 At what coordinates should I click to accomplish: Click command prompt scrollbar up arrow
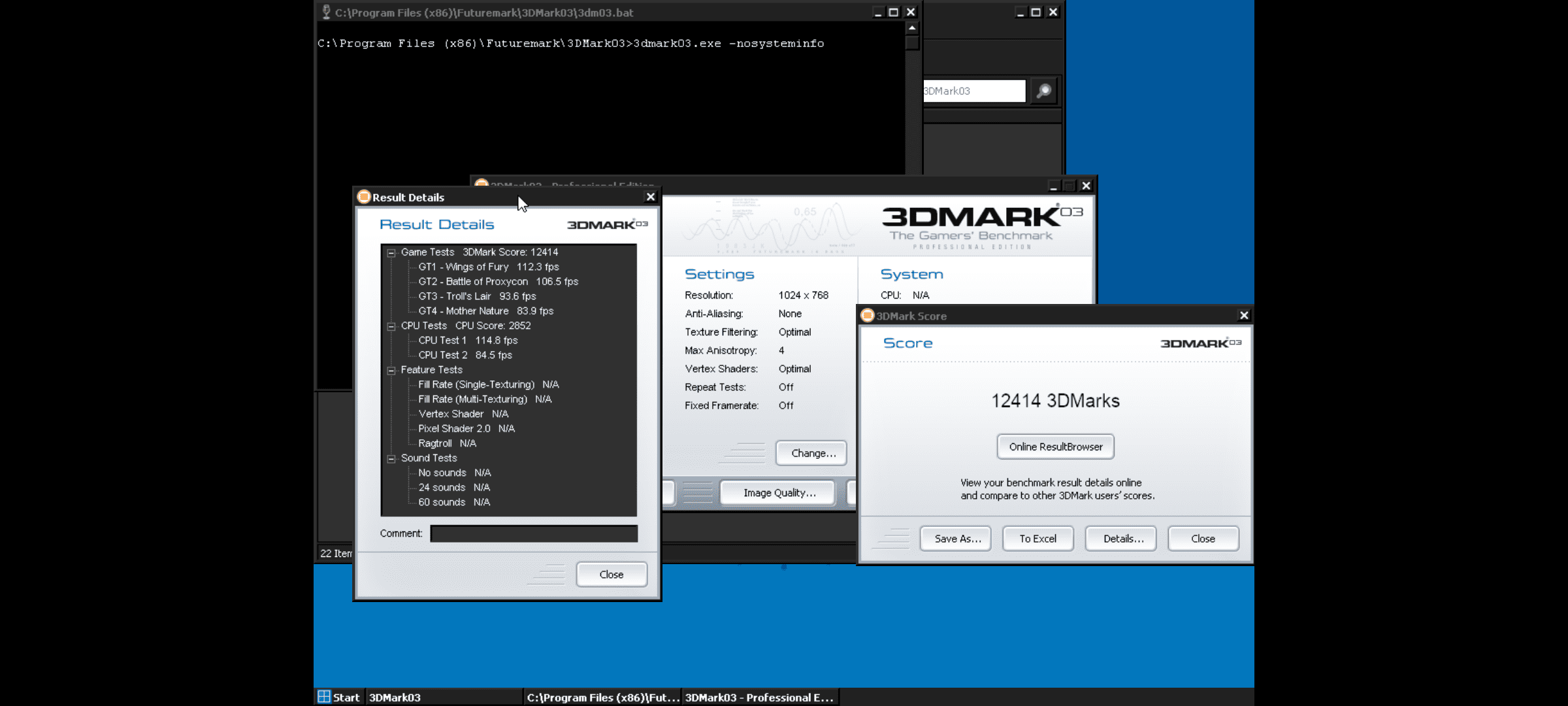pyautogui.click(x=912, y=28)
